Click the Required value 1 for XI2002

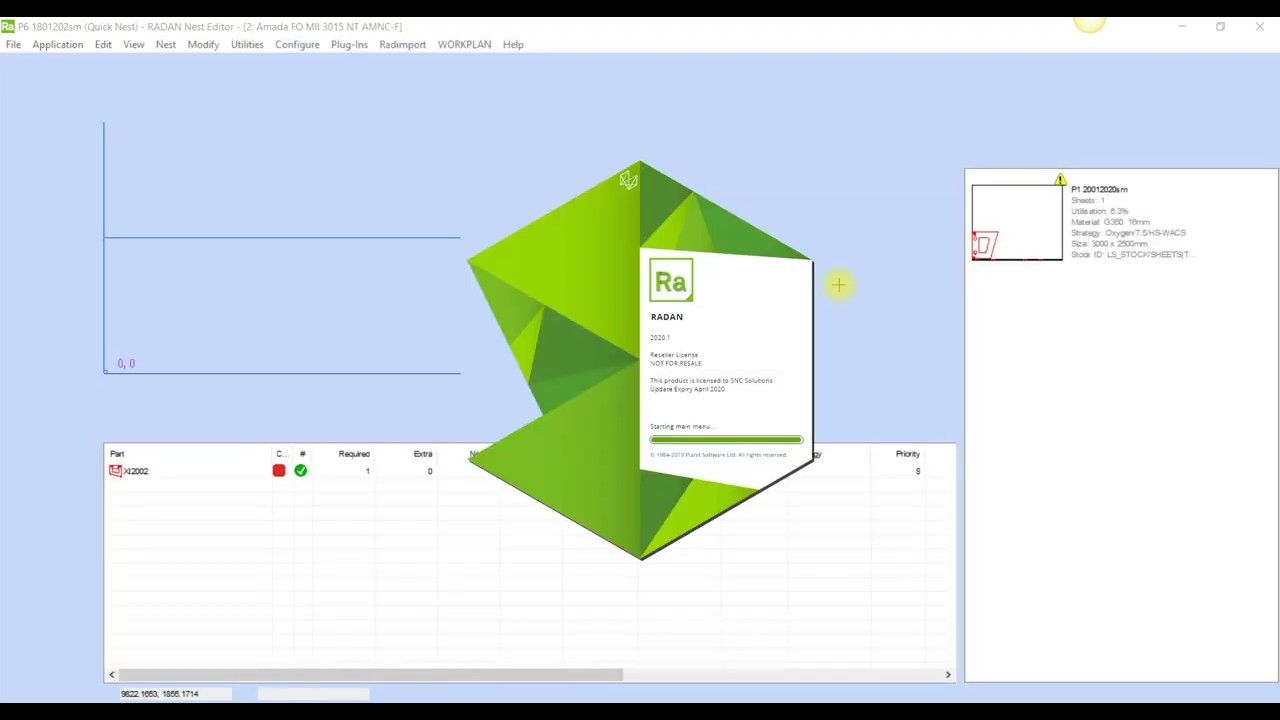pyautogui.click(x=367, y=471)
